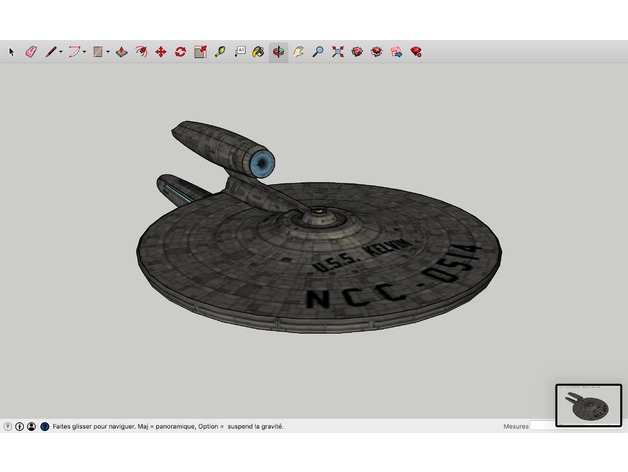Click the Mesures label

click(x=516, y=426)
